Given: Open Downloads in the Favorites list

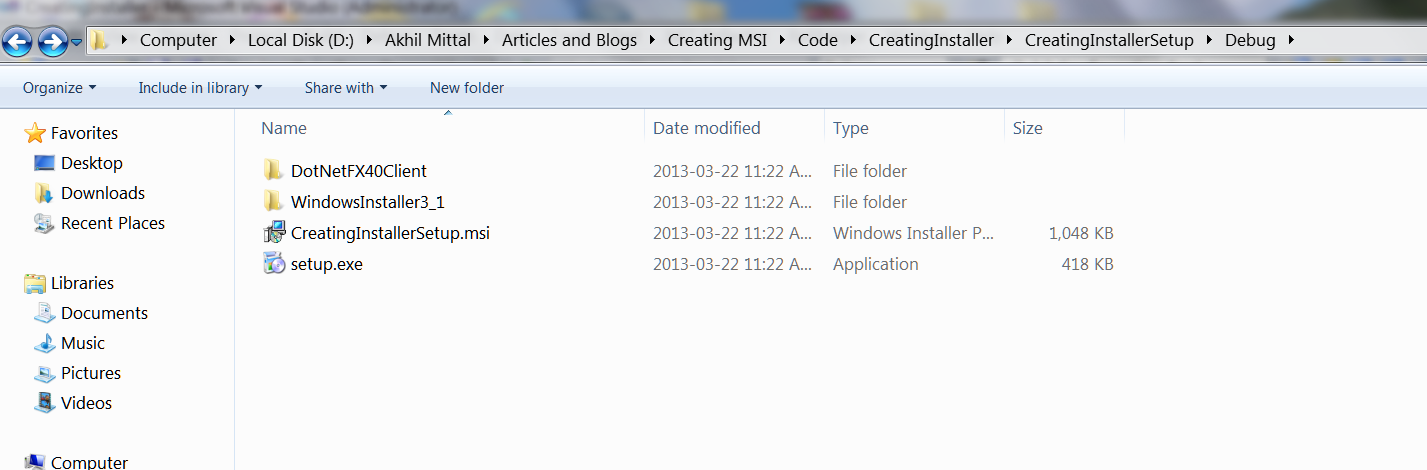Looking at the screenshot, I should pos(102,193).
